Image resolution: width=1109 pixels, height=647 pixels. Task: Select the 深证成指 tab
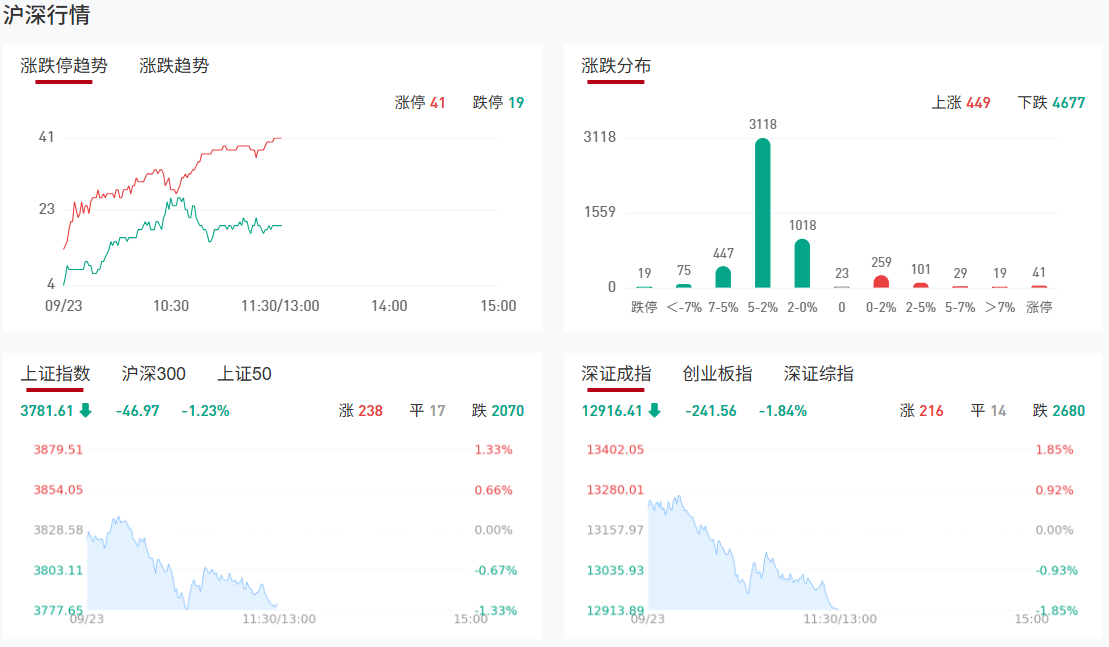click(616, 374)
